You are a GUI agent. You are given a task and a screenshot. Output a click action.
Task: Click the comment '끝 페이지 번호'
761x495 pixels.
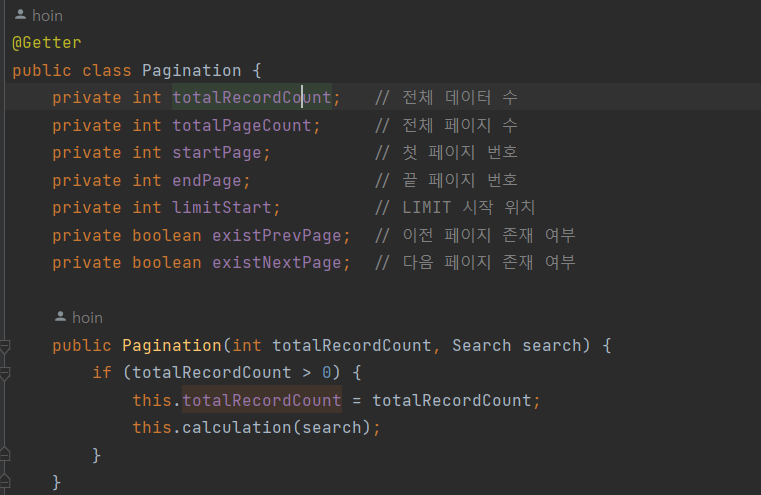(x=446, y=181)
